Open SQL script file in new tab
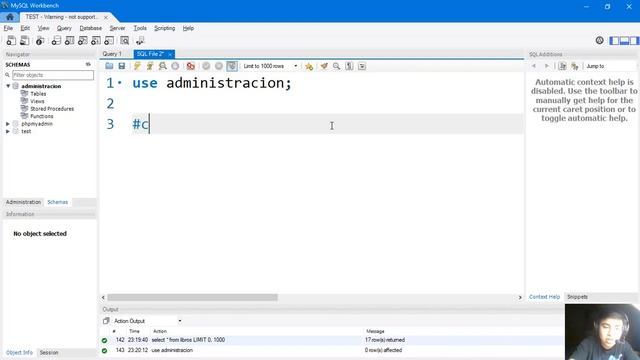Viewport: 640px width, 360px height. click(x=24, y=40)
